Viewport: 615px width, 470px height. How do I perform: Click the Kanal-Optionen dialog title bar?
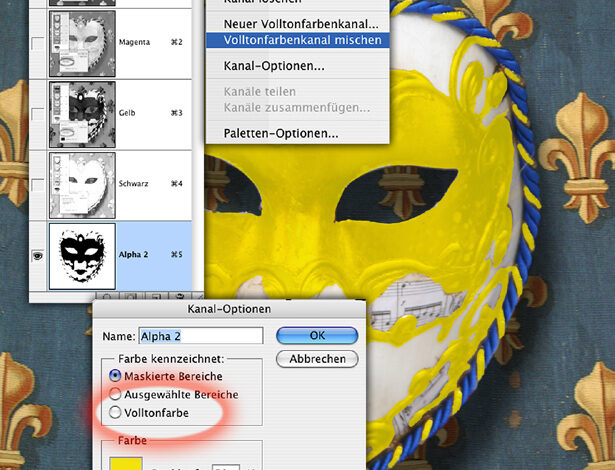coord(229,309)
